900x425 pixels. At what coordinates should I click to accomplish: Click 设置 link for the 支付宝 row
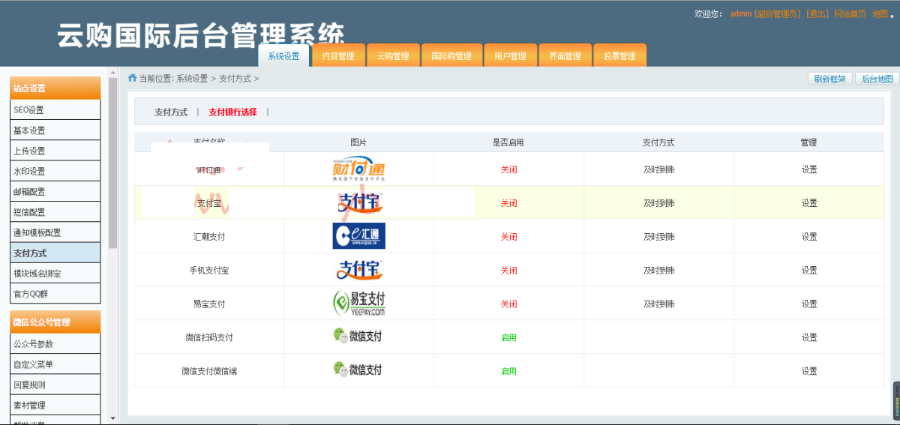pyautogui.click(x=809, y=203)
